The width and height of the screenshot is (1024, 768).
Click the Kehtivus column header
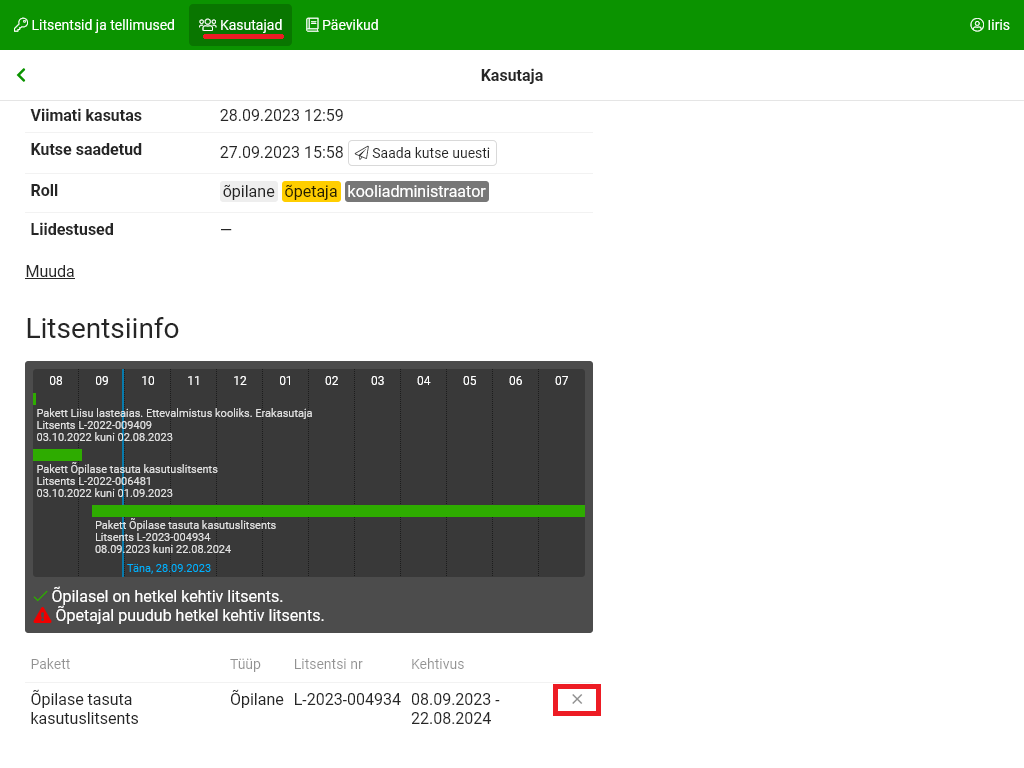(x=437, y=664)
